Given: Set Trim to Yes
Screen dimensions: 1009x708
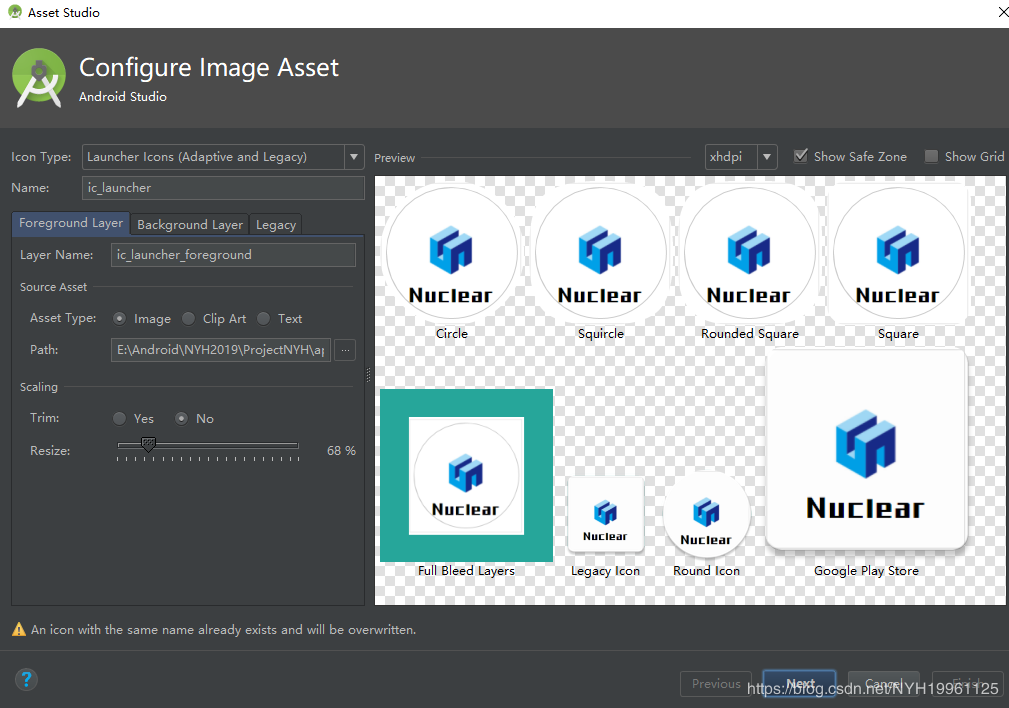Looking at the screenshot, I should tap(120, 419).
